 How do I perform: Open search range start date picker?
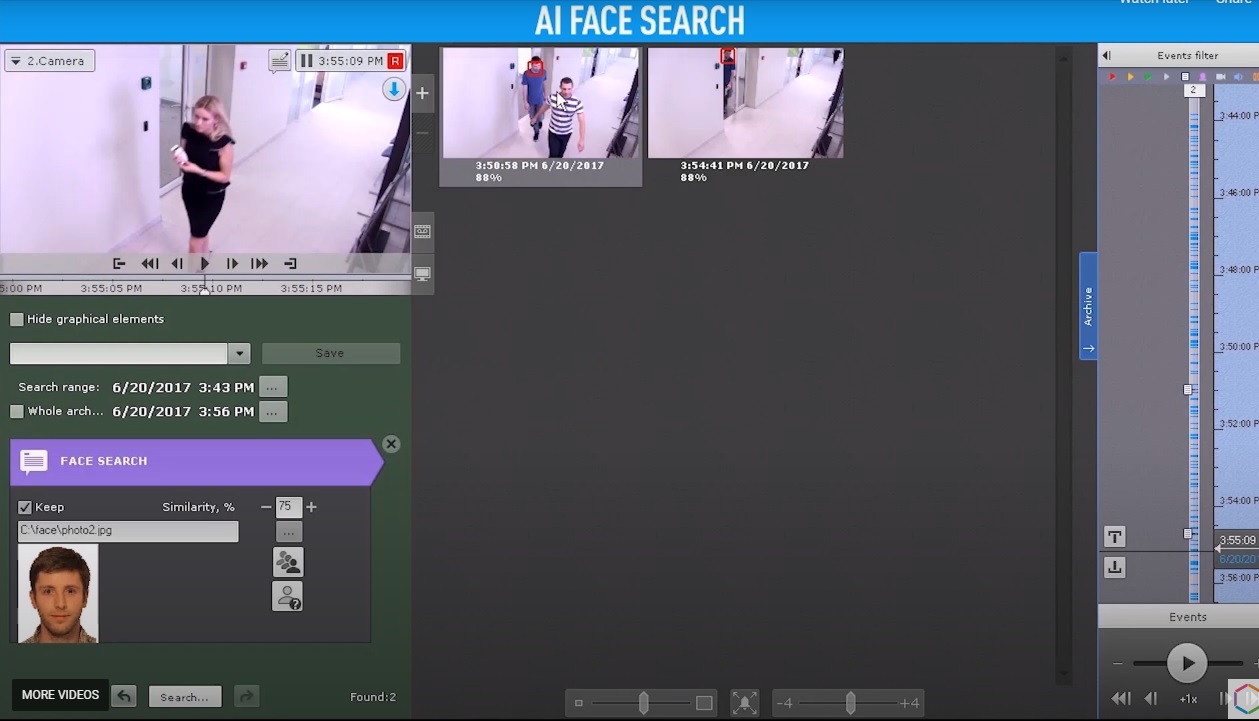click(x=273, y=387)
